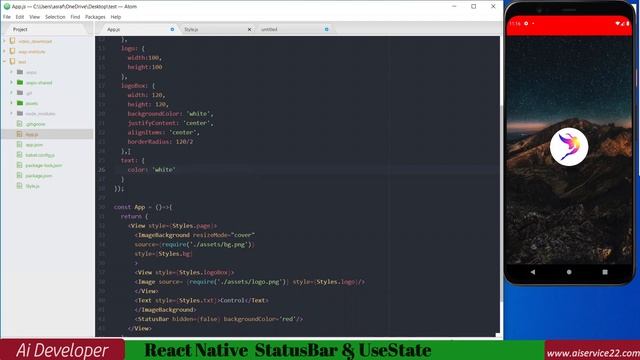The image size is (640, 360).
Task: Open package.json from the tree
Action: 38,176
